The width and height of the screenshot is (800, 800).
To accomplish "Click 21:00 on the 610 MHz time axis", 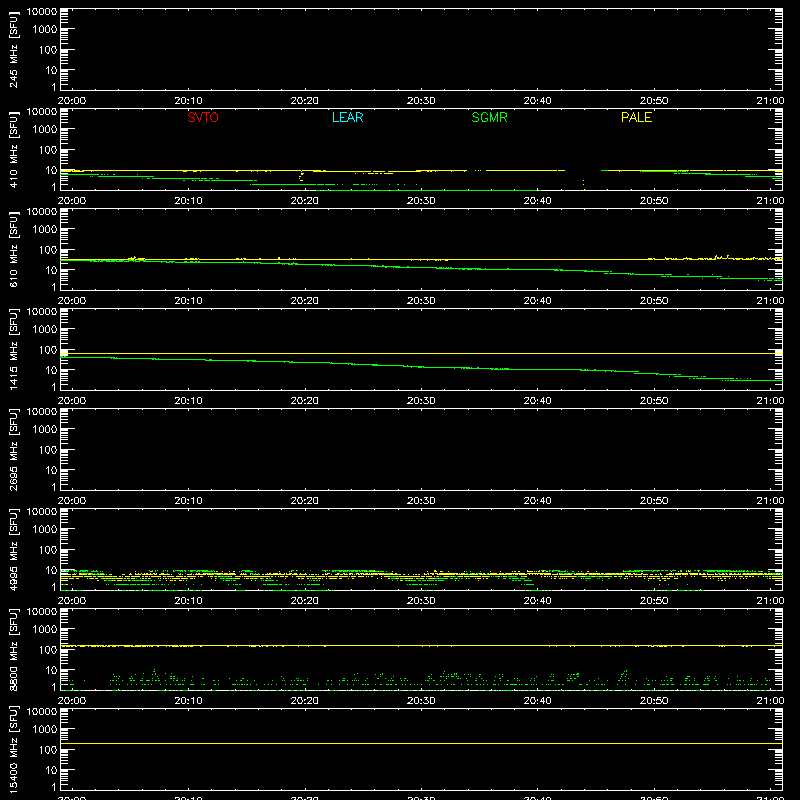I will [770, 301].
